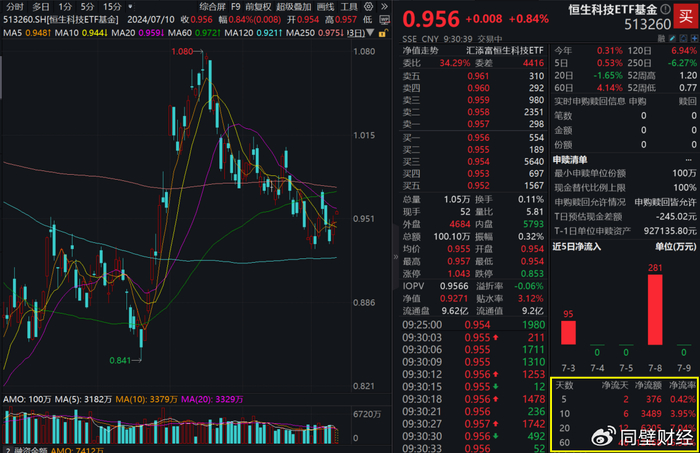
Task: Click MA60 0.972 indicator label
Action: (194, 33)
